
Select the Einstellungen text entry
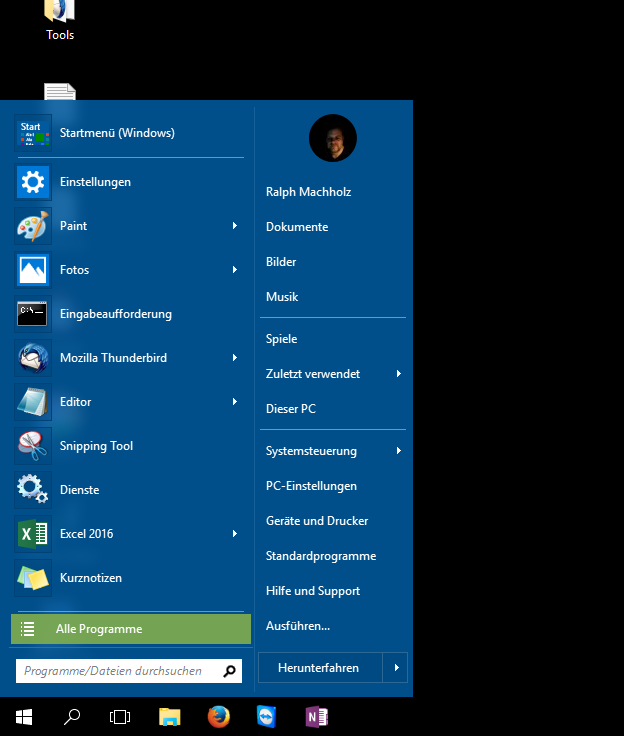[x=95, y=182]
